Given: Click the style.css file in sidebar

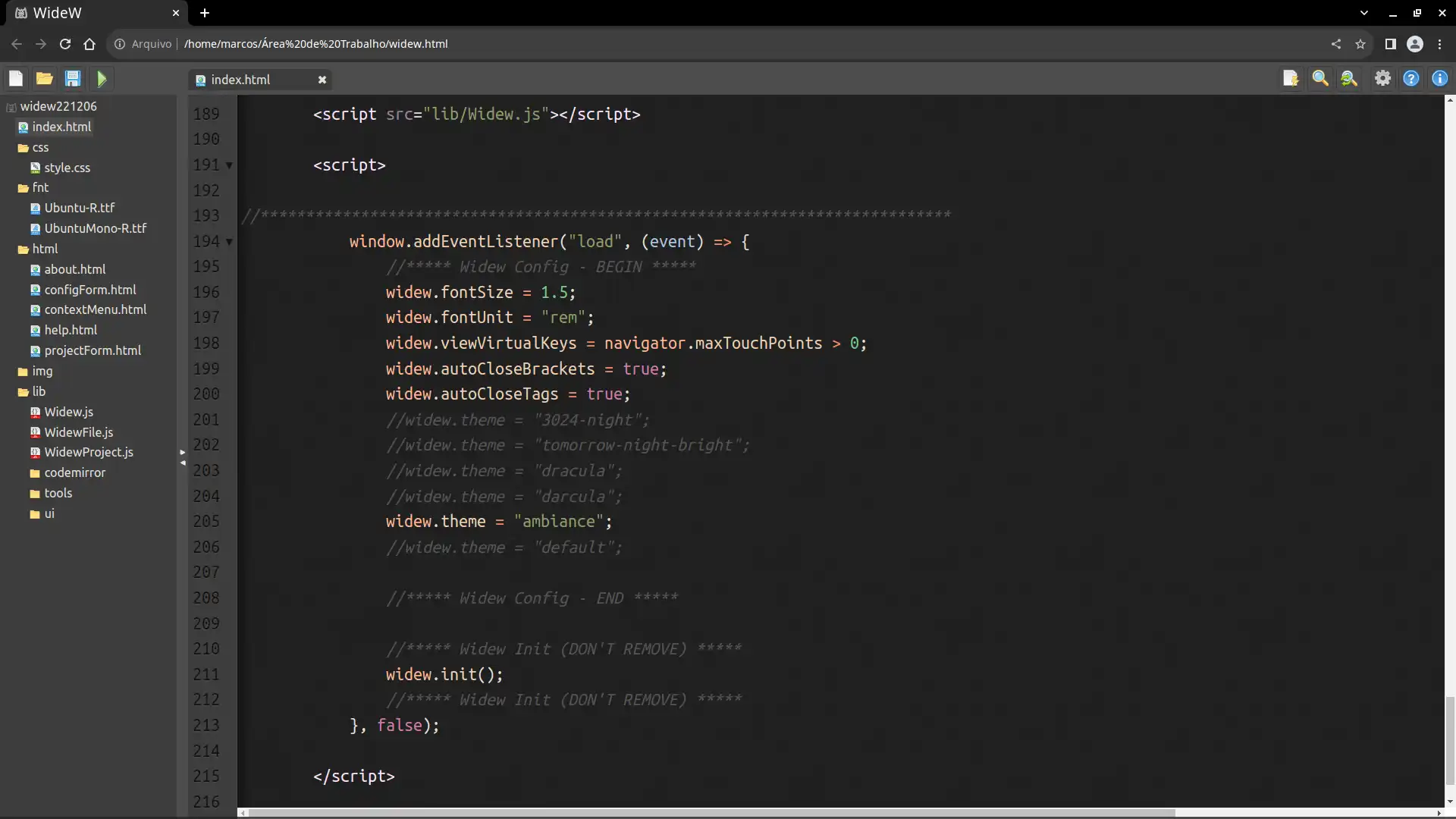Looking at the screenshot, I should point(67,167).
